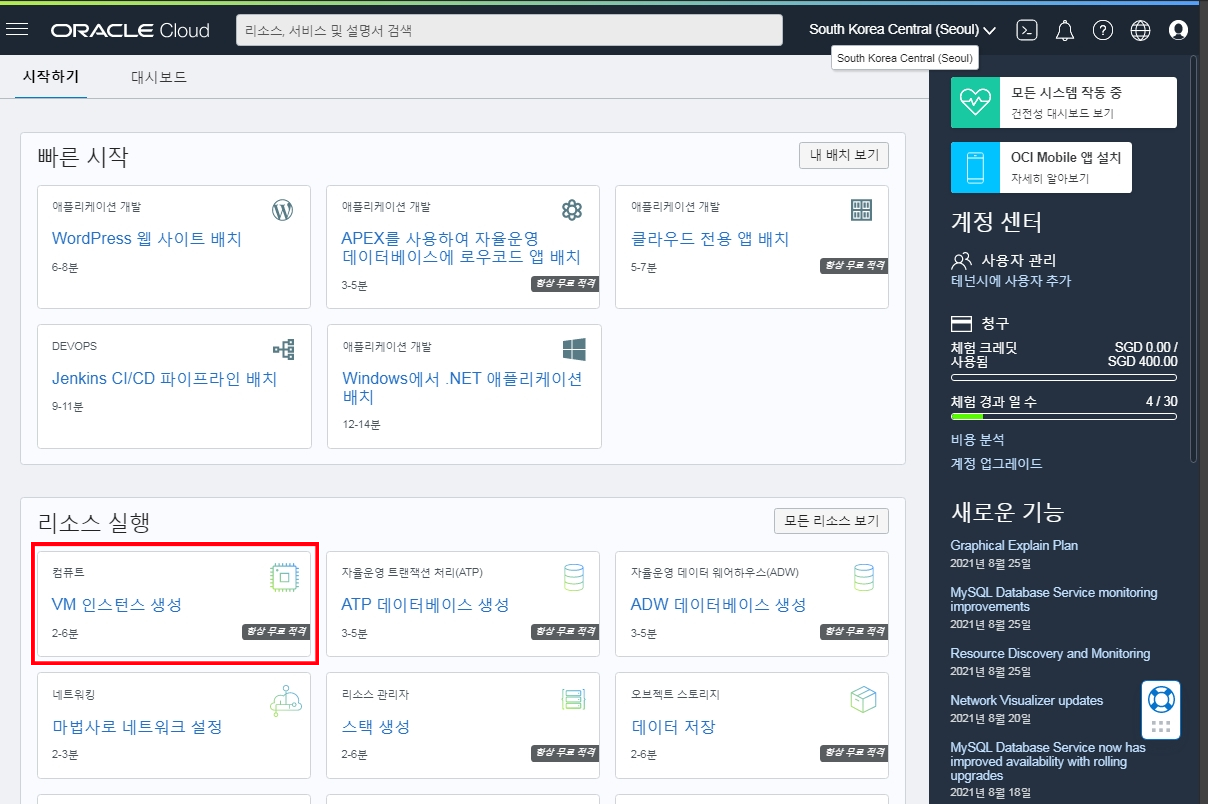Click the cloud-native app grid icon
The image size is (1208, 804).
861,209
